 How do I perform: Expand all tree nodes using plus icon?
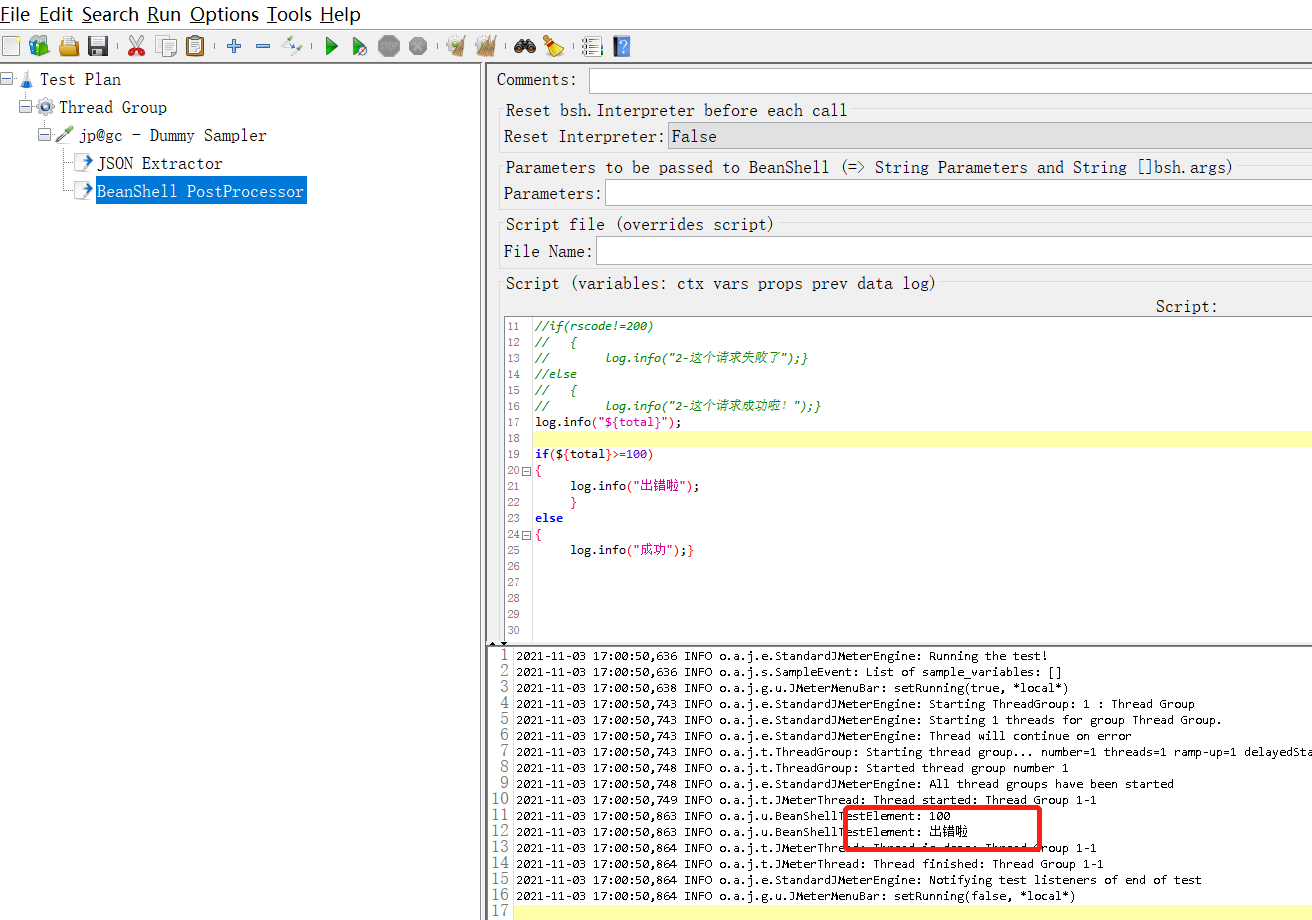click(233, 45)
